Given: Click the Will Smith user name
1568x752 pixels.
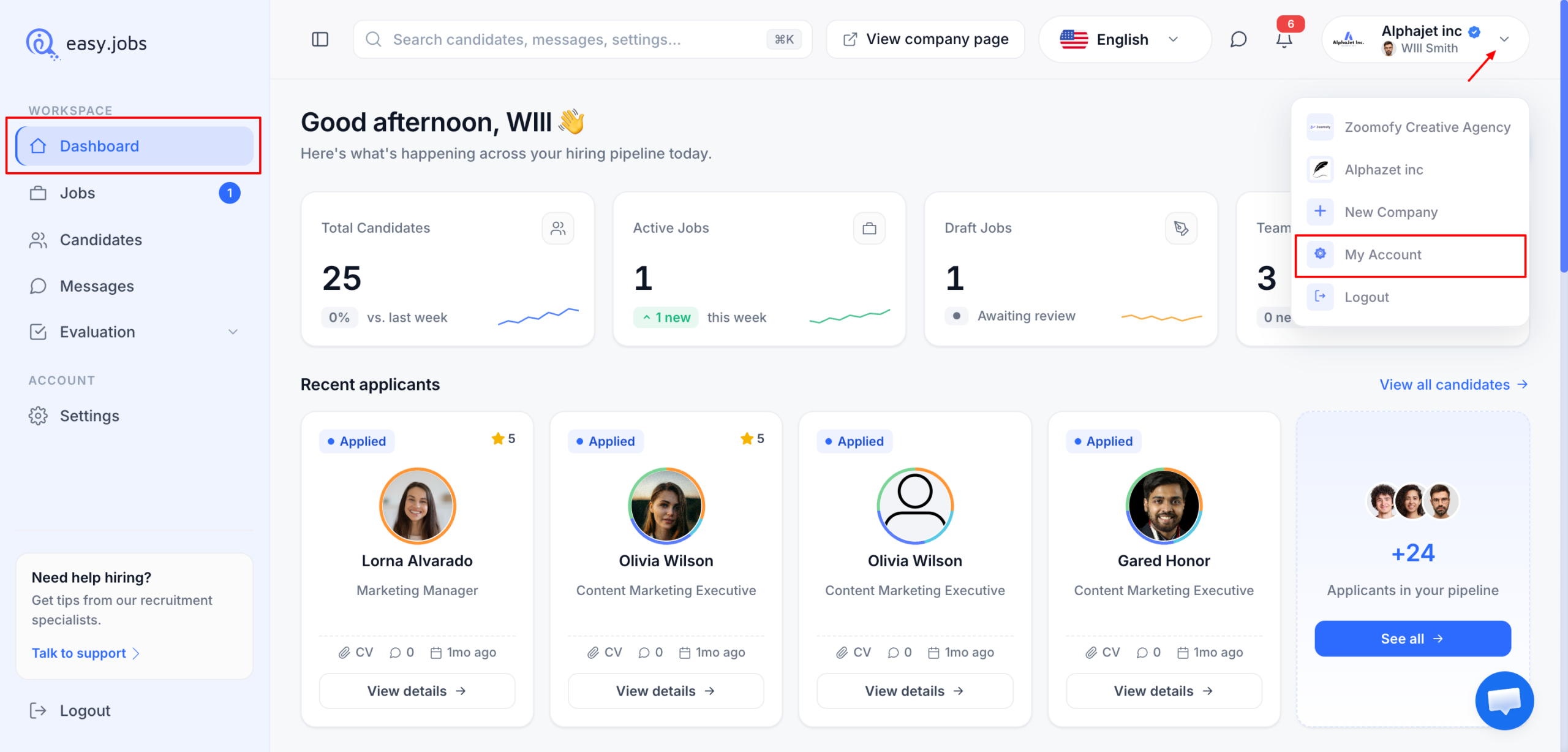Looking at the screenshot, I should click(1429, 48).
